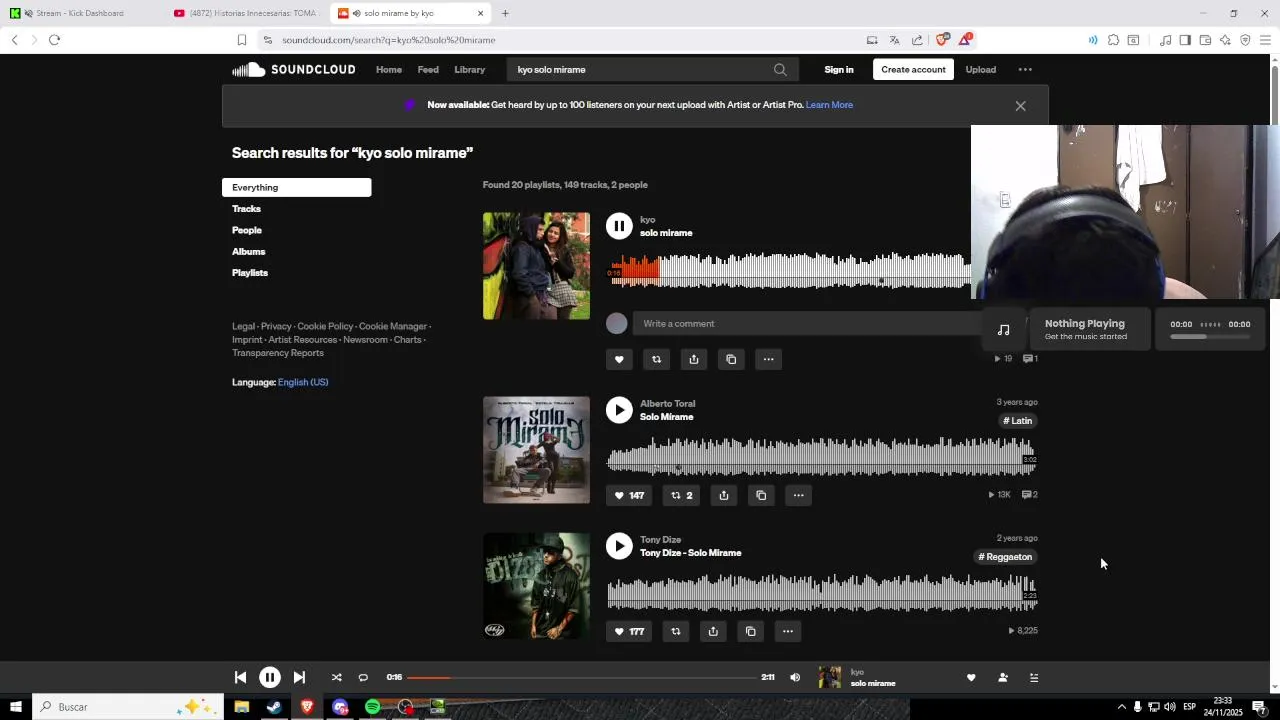This screenshot has width=1280, height=720.
Task: Pause the kyo solo mirame track
Action: (x=619, y=226)
